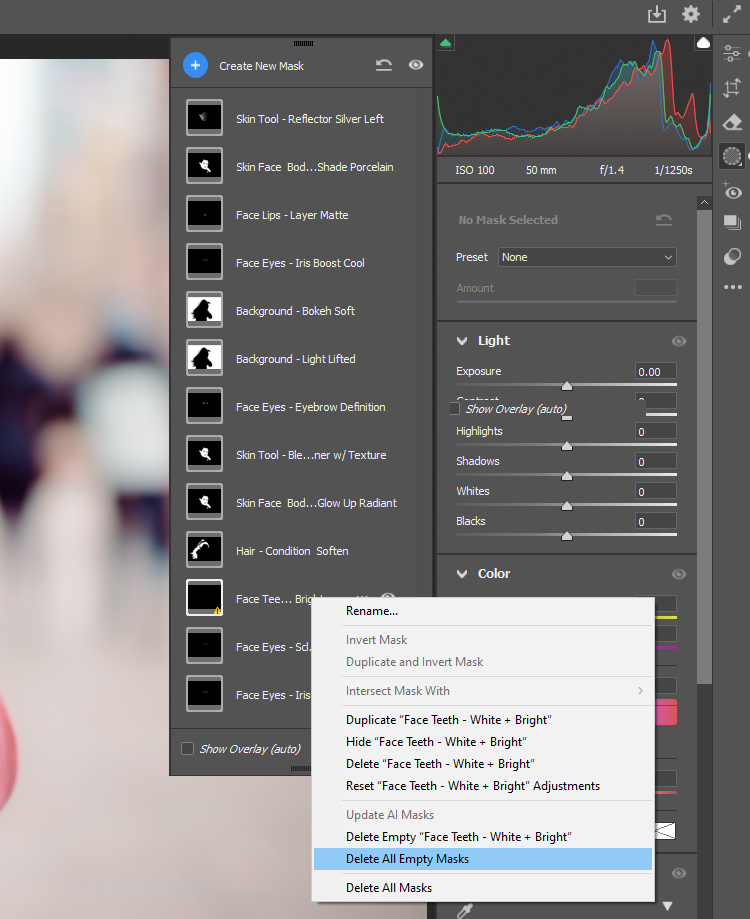The height and width of the screenshot is (919, 750).
Task: Open the Preset dropdown showing None
Action: coord(587,257)
